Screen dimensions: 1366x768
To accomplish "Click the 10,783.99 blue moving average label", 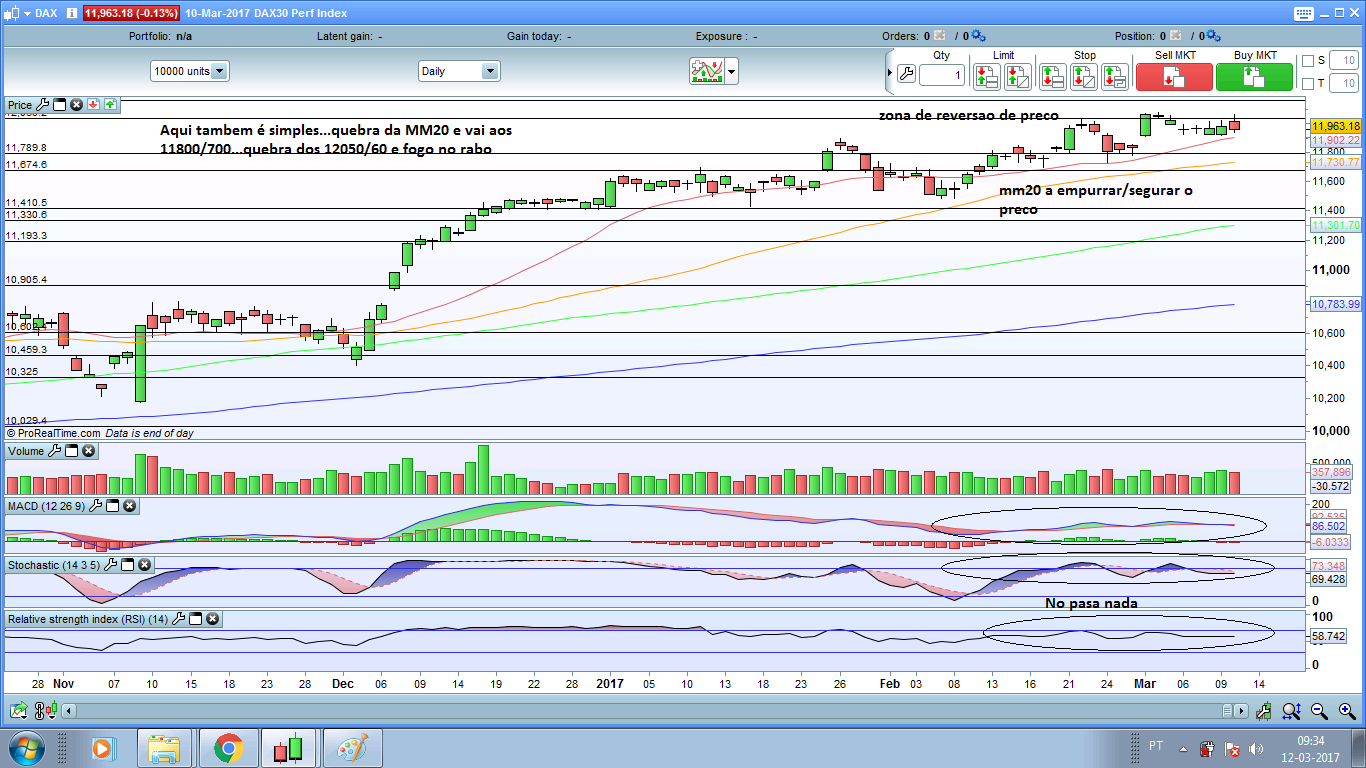I will click(1336, 304).
